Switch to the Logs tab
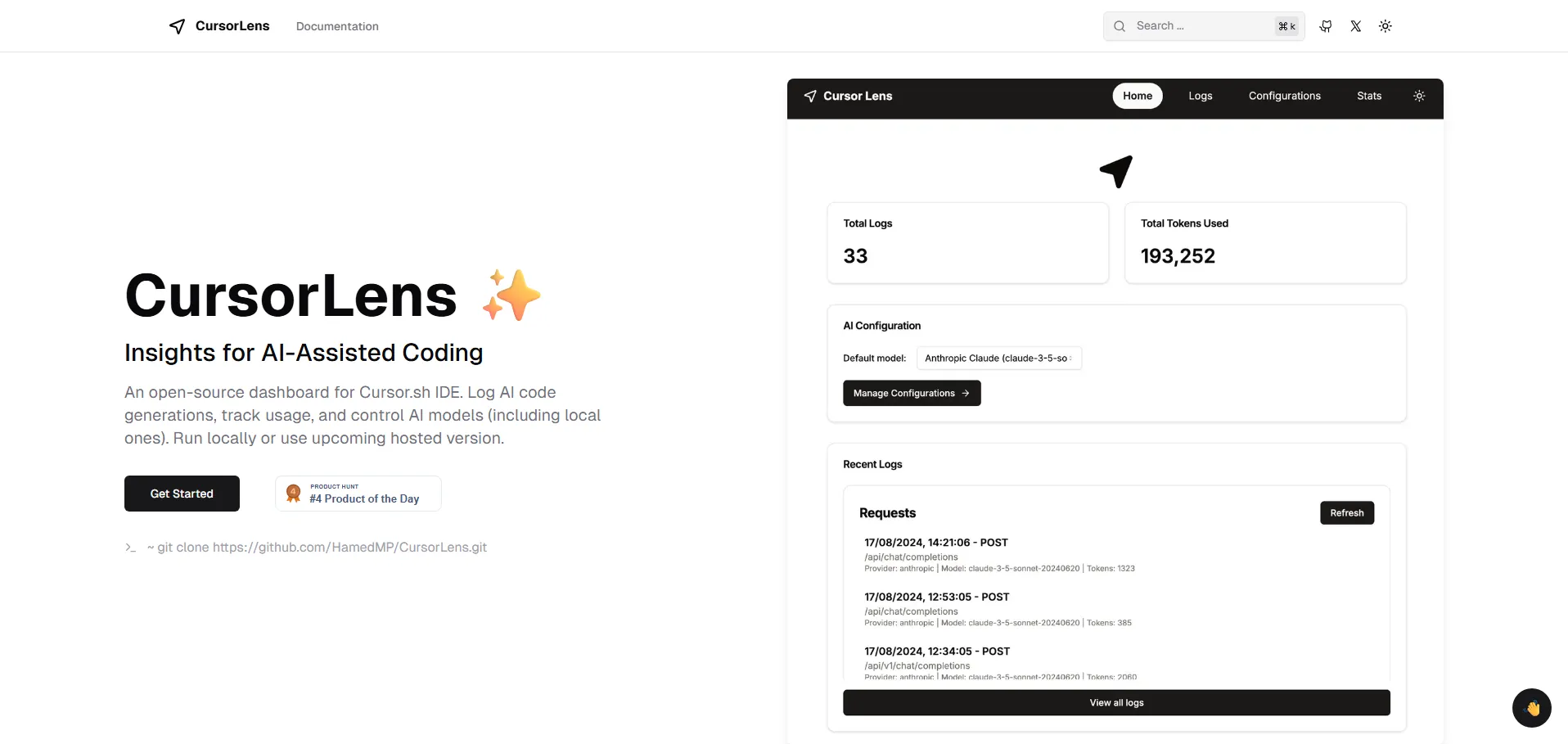The height and width of the screenshot is (744, 1568). pyautogui.click(x=1201, y=96)
